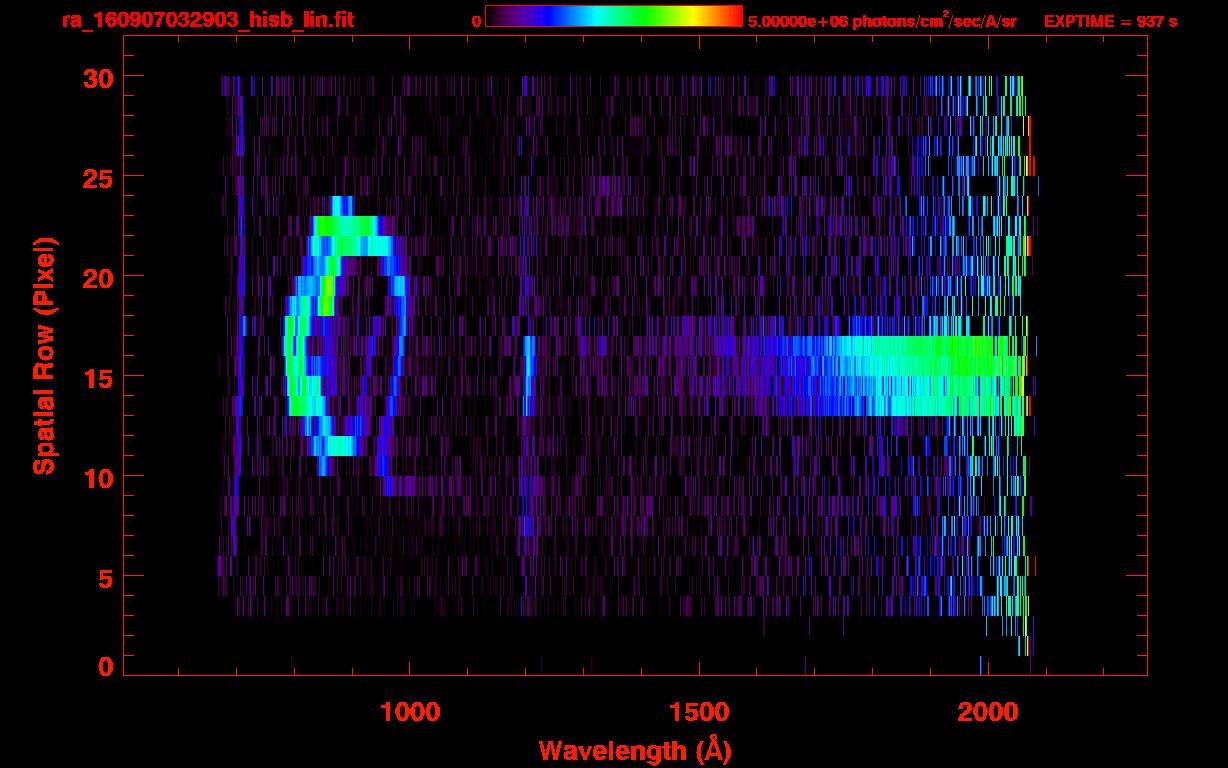Click the Spatial Row (Pixel) axis title
This screenshot has height=768, width=1228.
[x=45, y=355]
